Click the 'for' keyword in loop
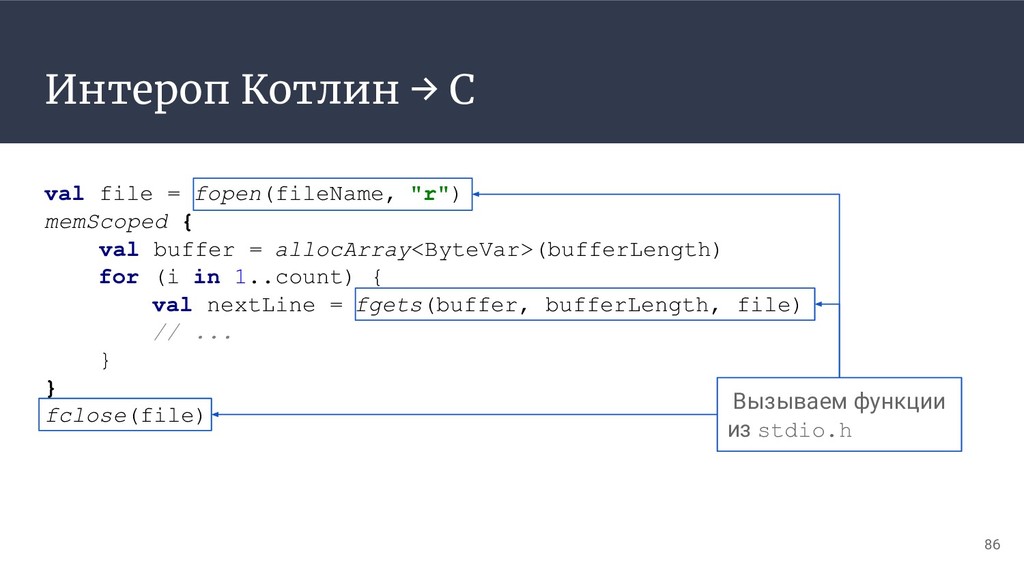 tap(119, 277)
